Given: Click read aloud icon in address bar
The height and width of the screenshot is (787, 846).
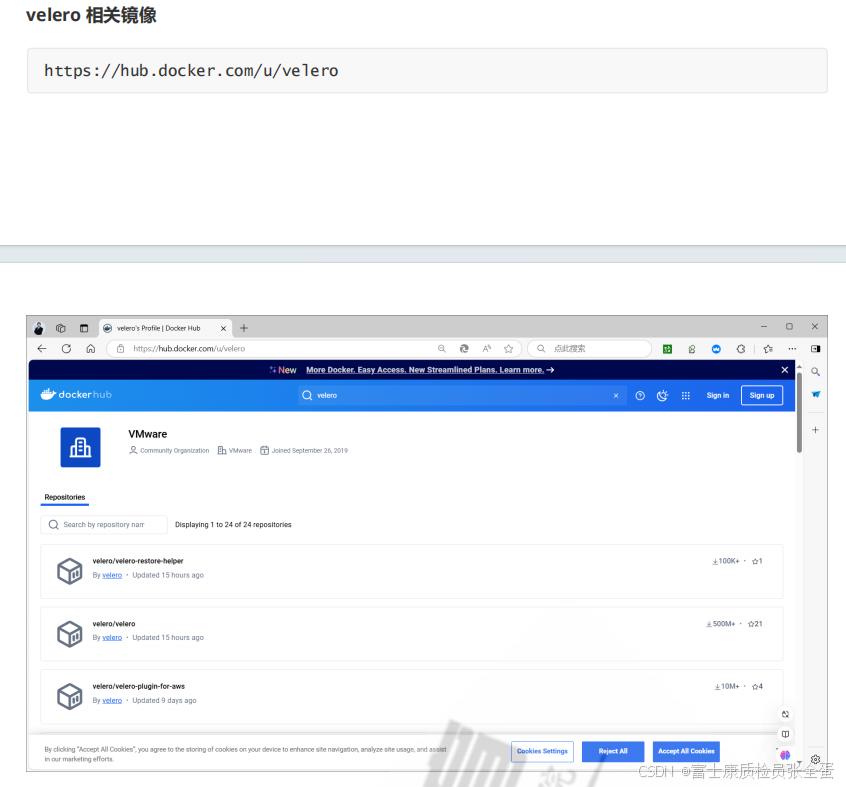Looking at the screenshot, I should tap(487, 348).
